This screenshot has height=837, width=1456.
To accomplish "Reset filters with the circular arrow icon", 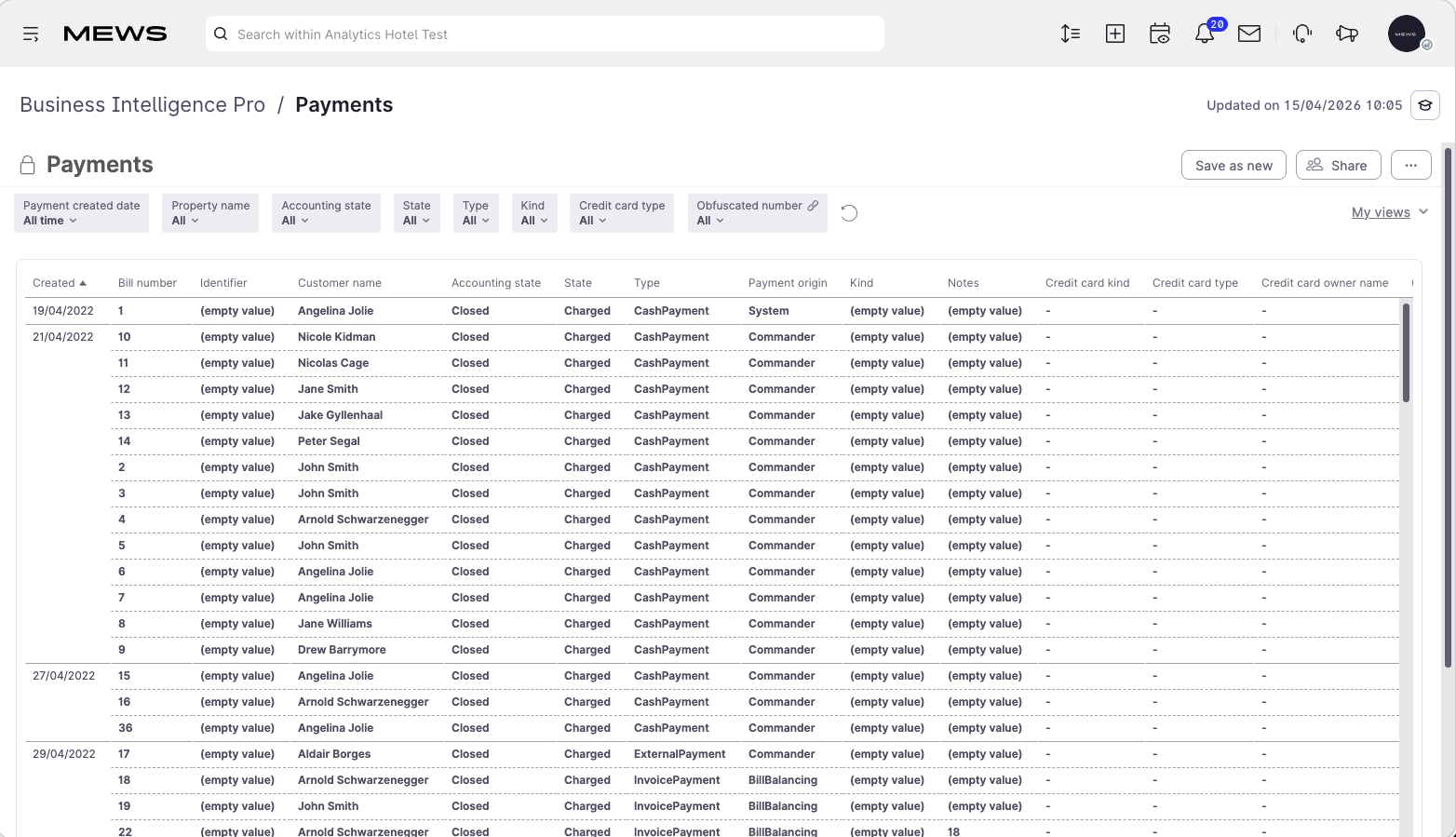I will [849, 213].
